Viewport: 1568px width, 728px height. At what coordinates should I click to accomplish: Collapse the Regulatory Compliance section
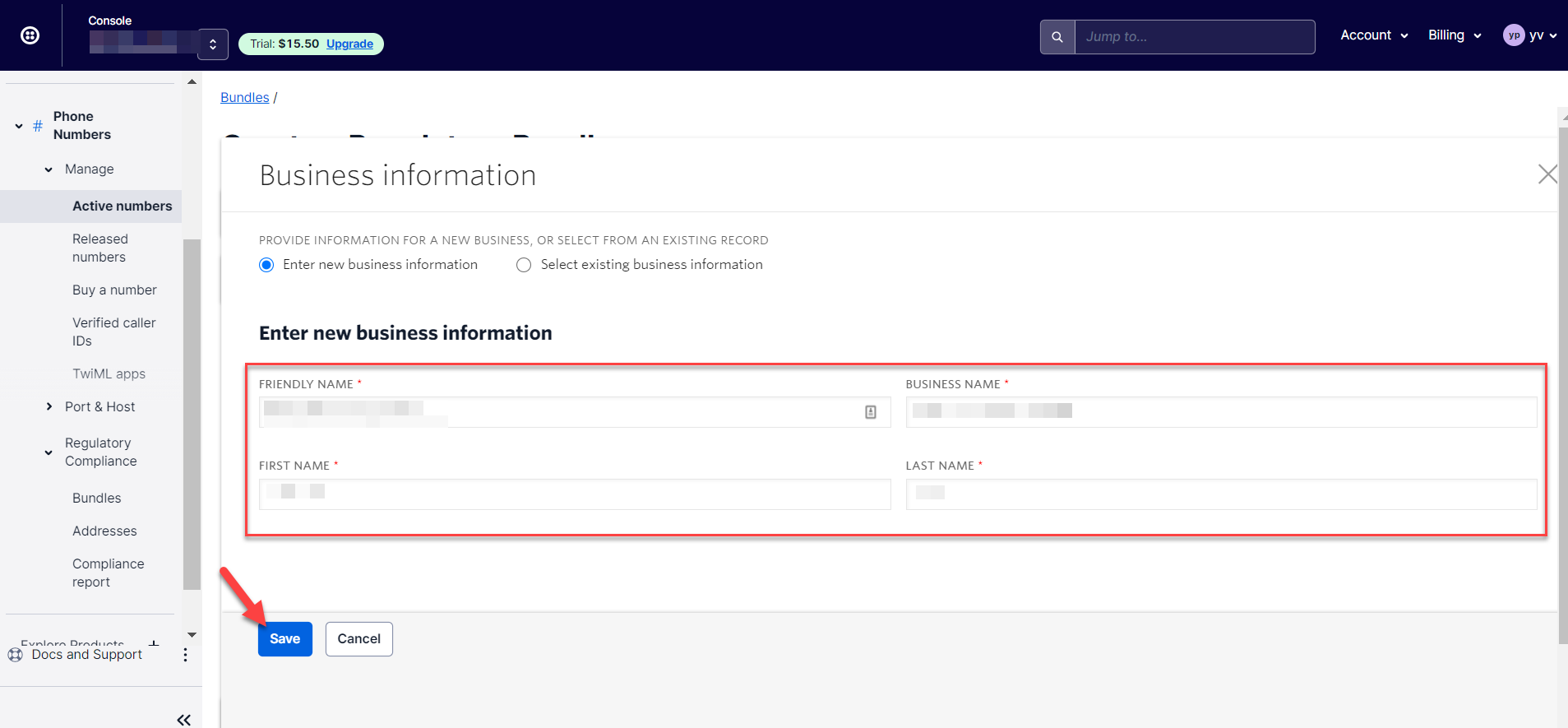point(49,452)
